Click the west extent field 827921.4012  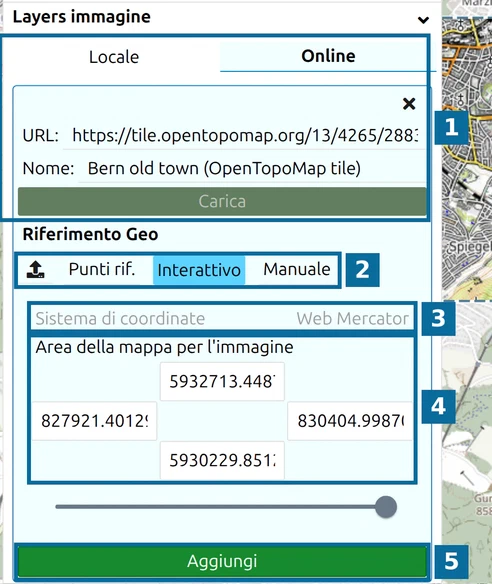[x=94, y=421]
